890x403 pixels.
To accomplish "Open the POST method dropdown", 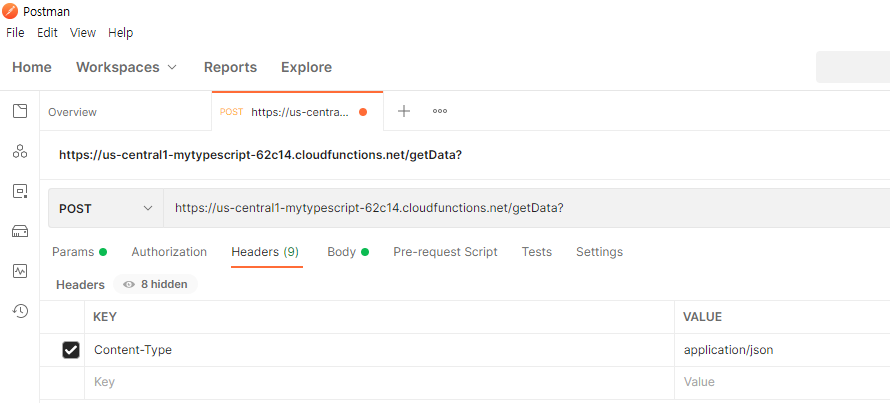I will point(106,208).
